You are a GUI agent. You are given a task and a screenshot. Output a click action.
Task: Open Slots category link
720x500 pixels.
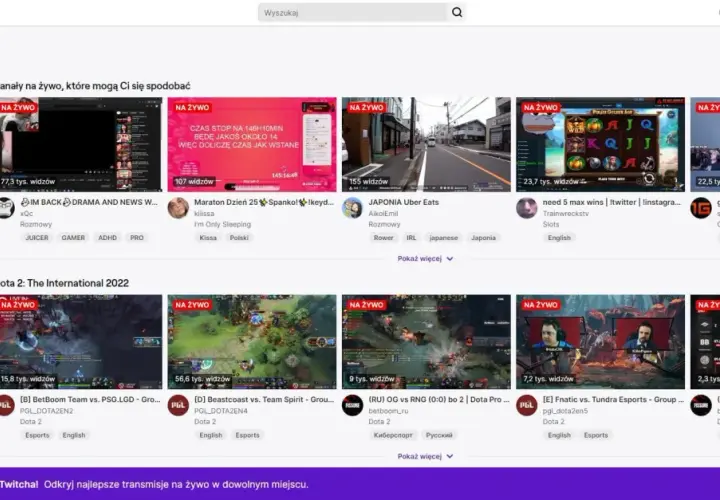[x=551, y=225]
